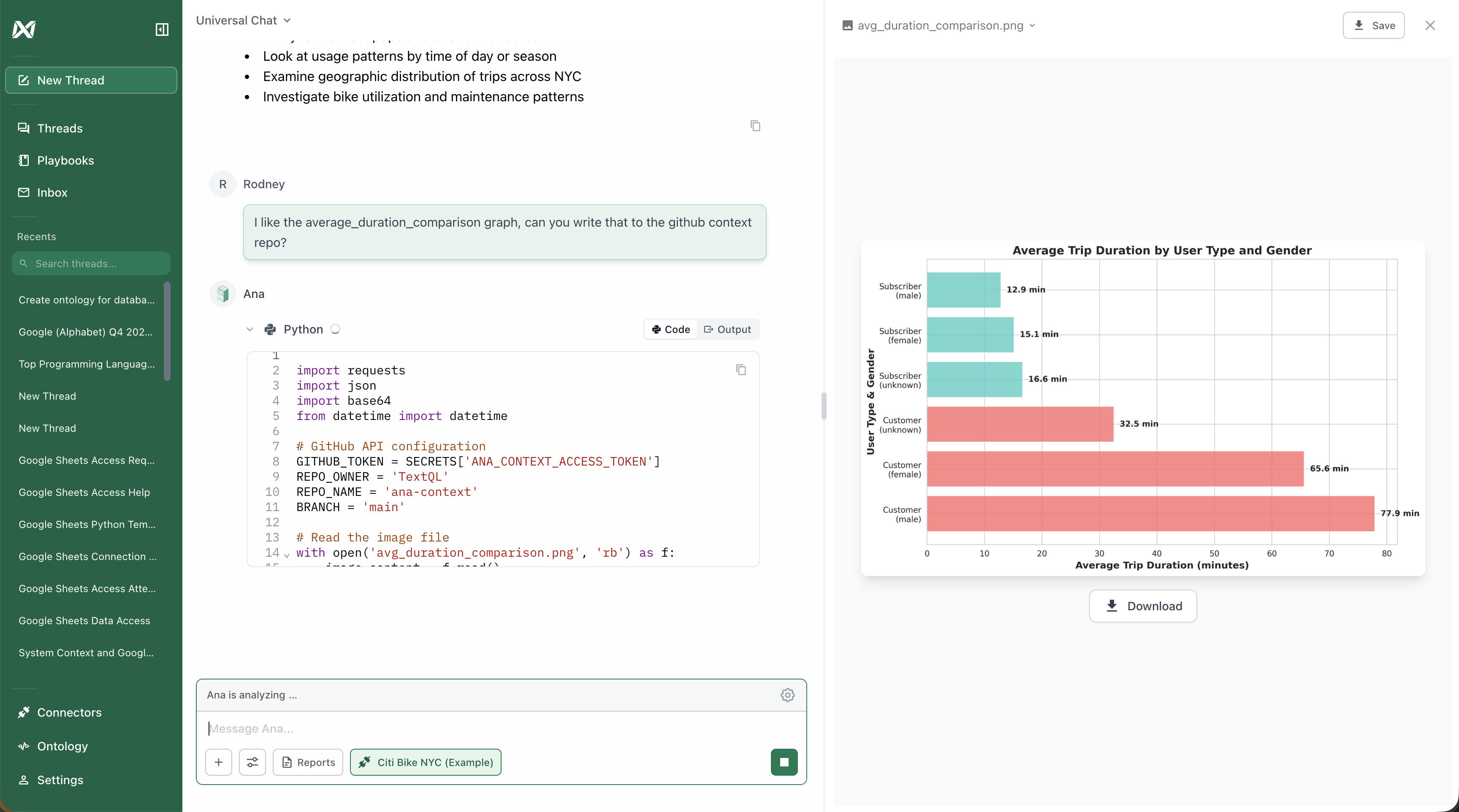Toggle Citi Bike NYC connector chip

click(x=426, y=762)
